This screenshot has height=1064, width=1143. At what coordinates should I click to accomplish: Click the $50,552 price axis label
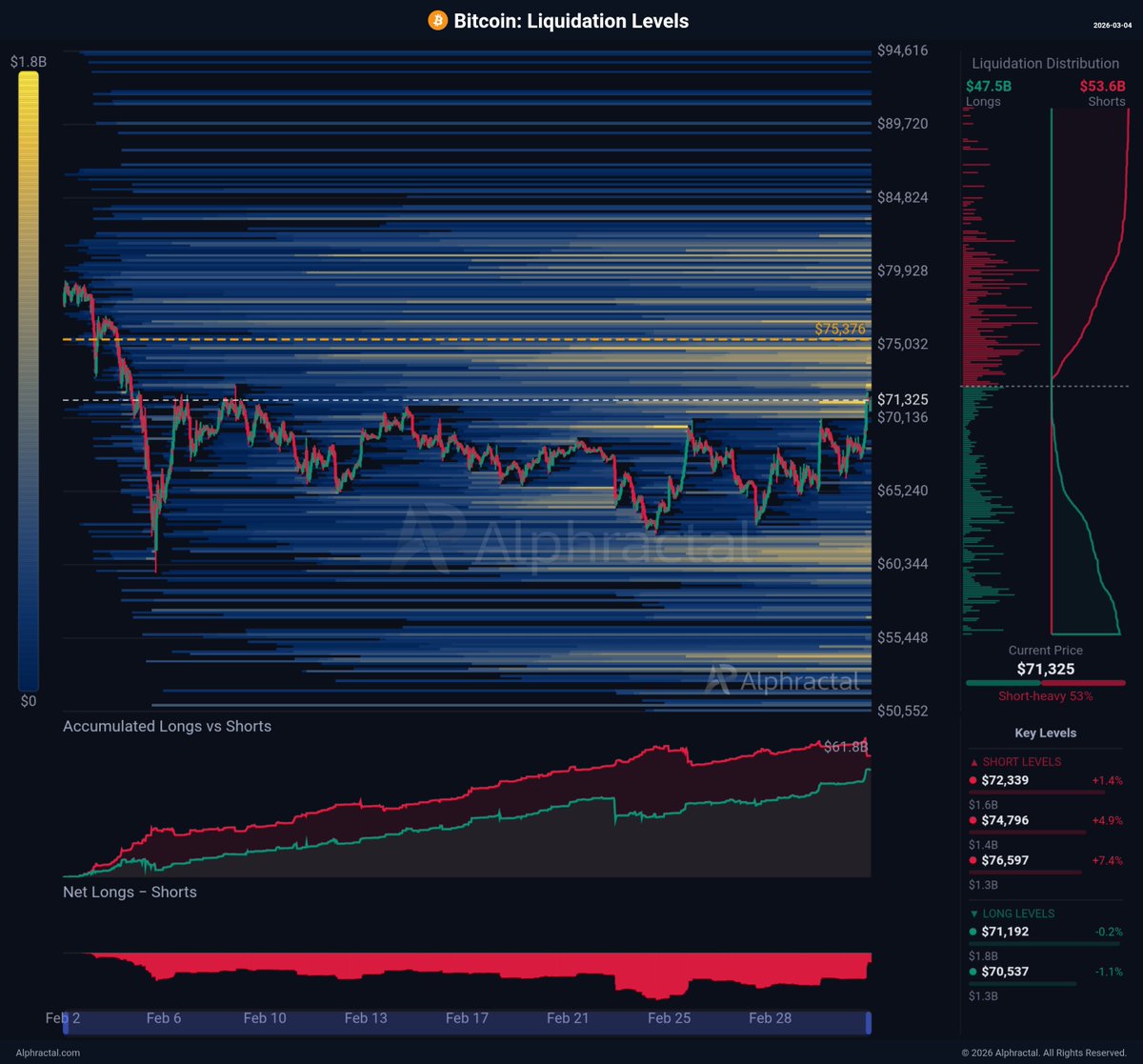click(902, 711)
